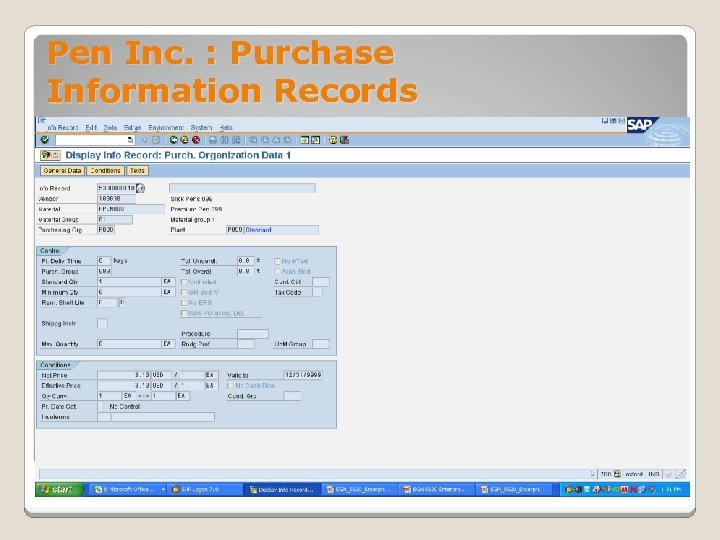720x540 pixels.
Task: Click the Create New Session icon
Action: pos(304,140)
